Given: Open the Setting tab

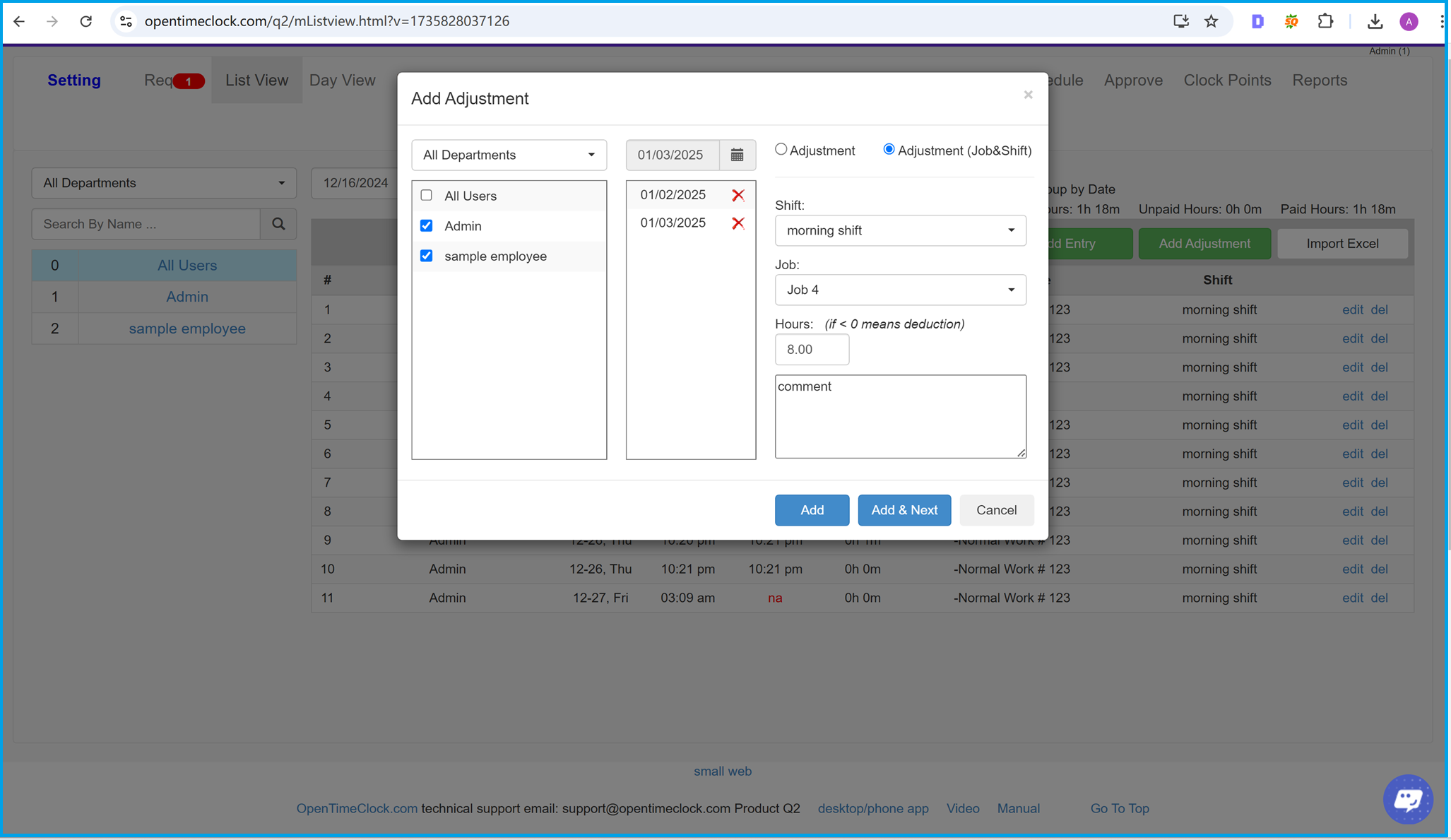Looking at the screenshot, I should (x=74, y=80).
